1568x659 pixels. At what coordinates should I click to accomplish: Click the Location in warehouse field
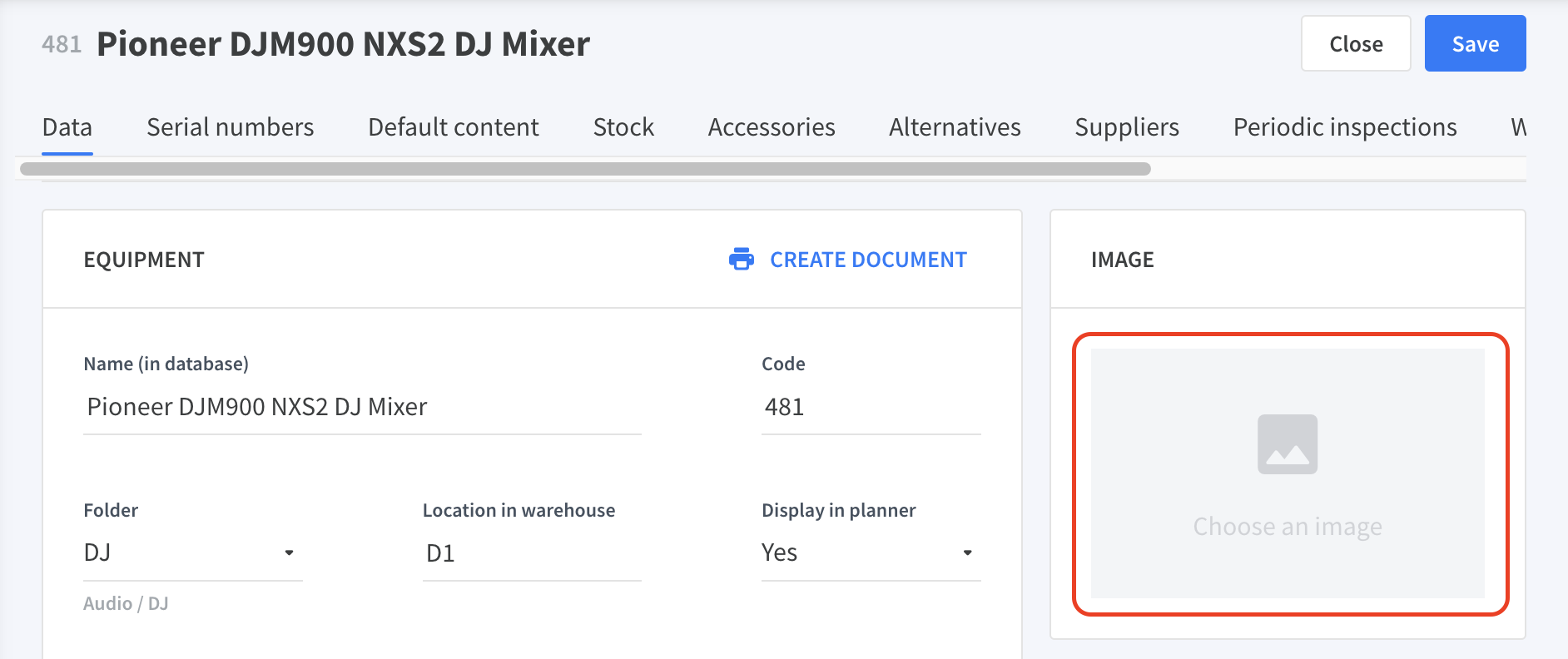pyautogui.click(x=532, y=553)
